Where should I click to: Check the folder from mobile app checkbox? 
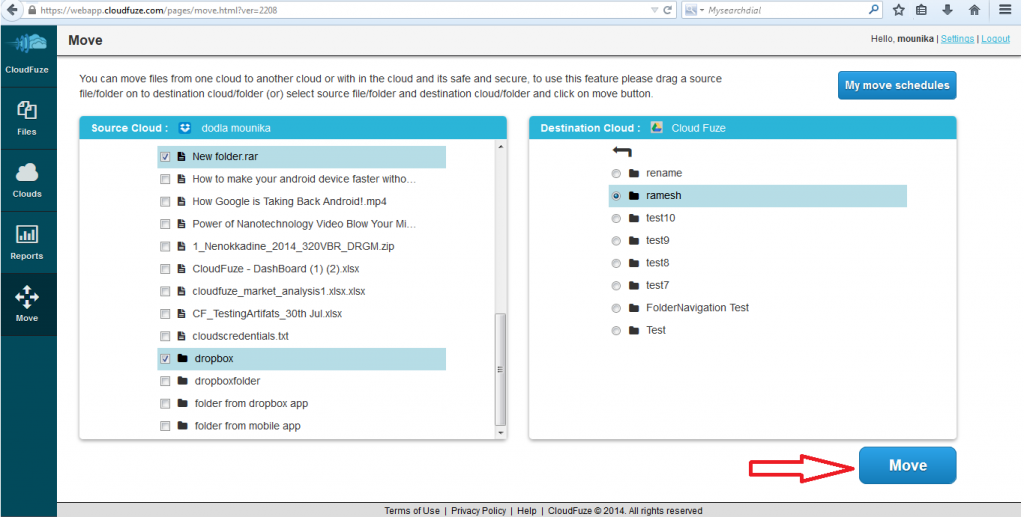click(165, 426)
